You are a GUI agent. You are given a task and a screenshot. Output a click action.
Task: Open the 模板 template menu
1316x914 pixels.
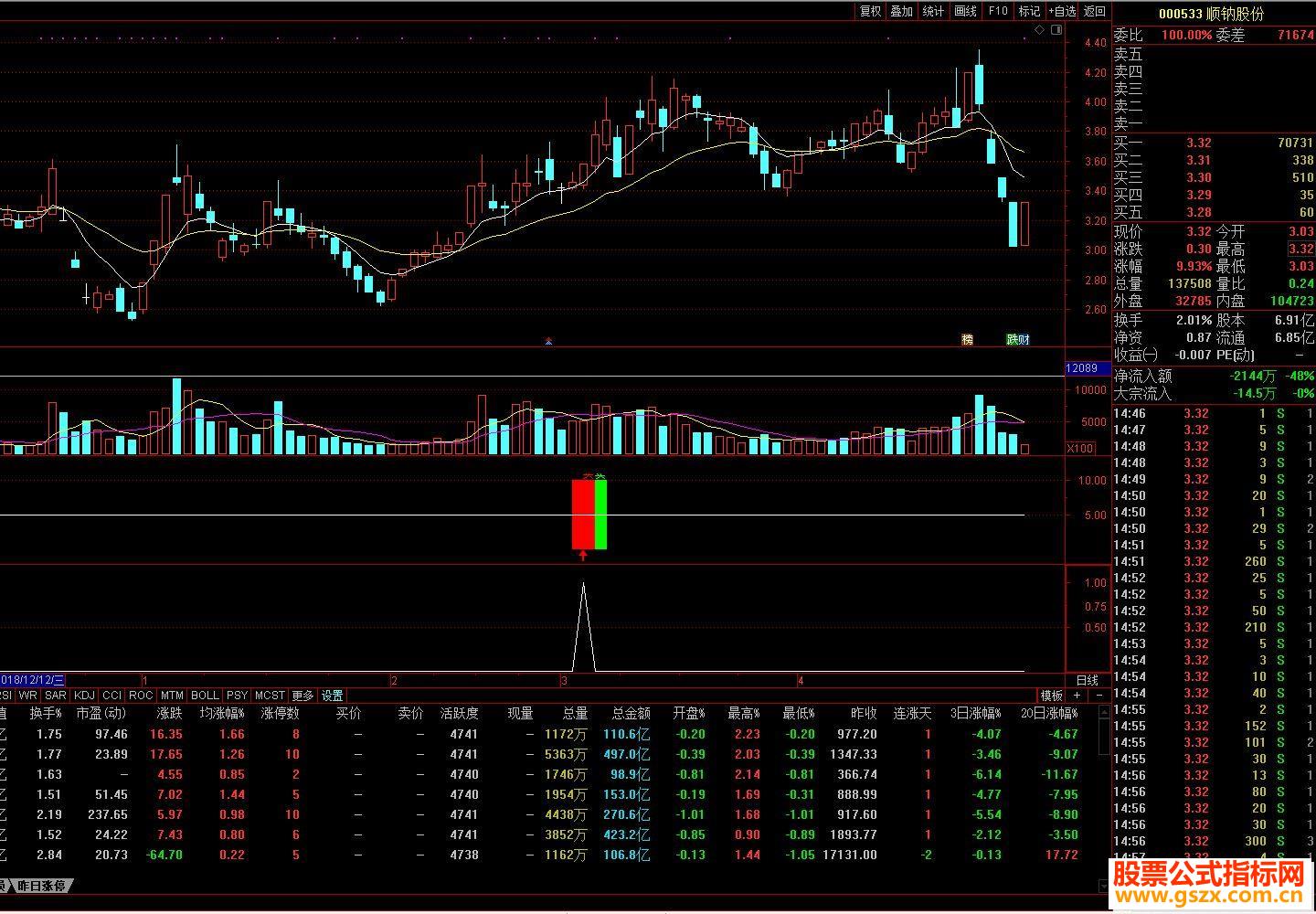[x=1052, y=696]
